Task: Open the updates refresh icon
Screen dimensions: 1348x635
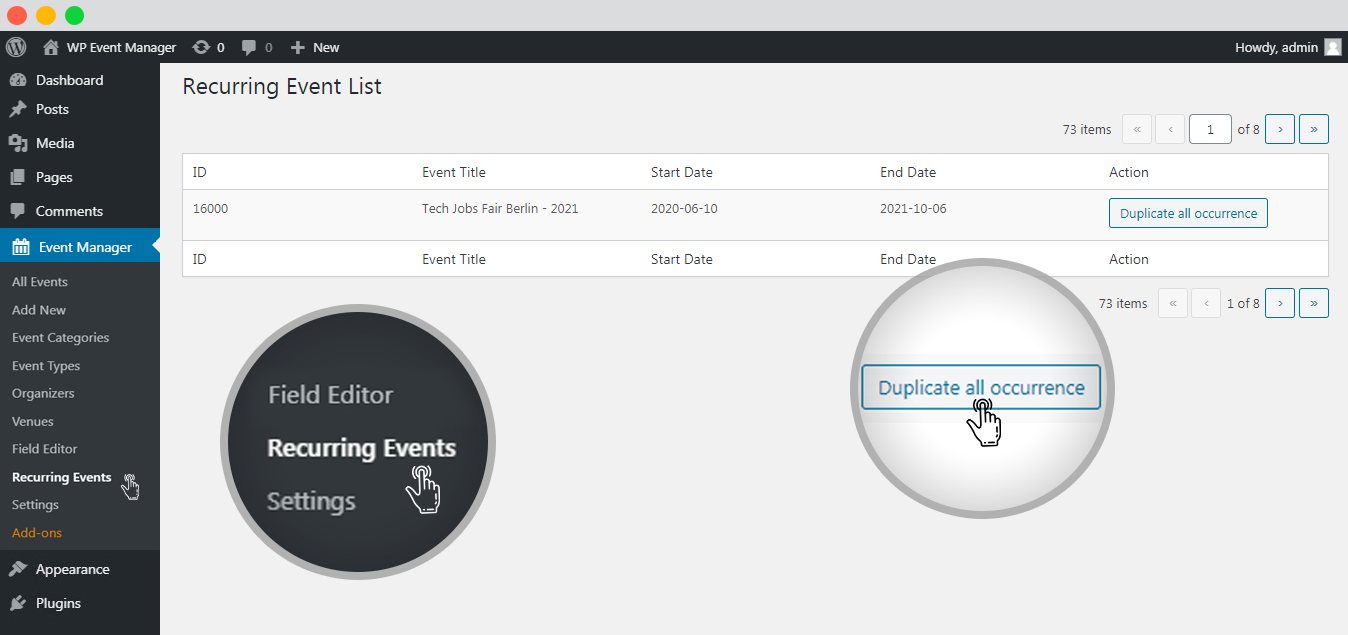Action: [202, 47]
